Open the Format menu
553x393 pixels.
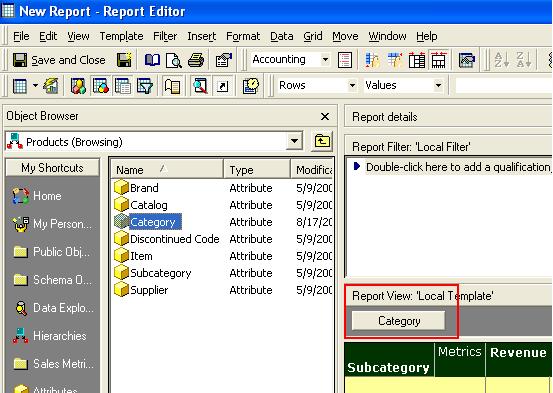[243, 36]
